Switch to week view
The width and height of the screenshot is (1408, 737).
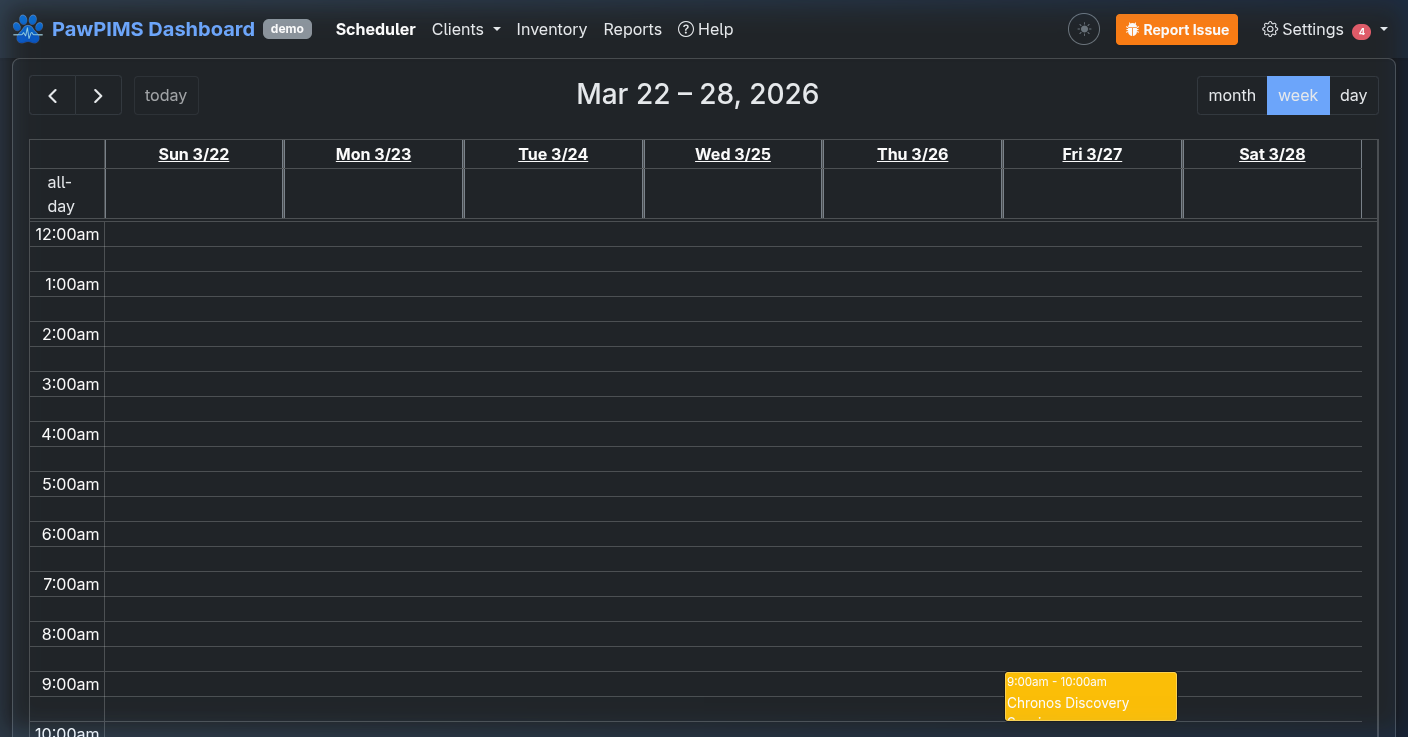(x=1298, y=95)
